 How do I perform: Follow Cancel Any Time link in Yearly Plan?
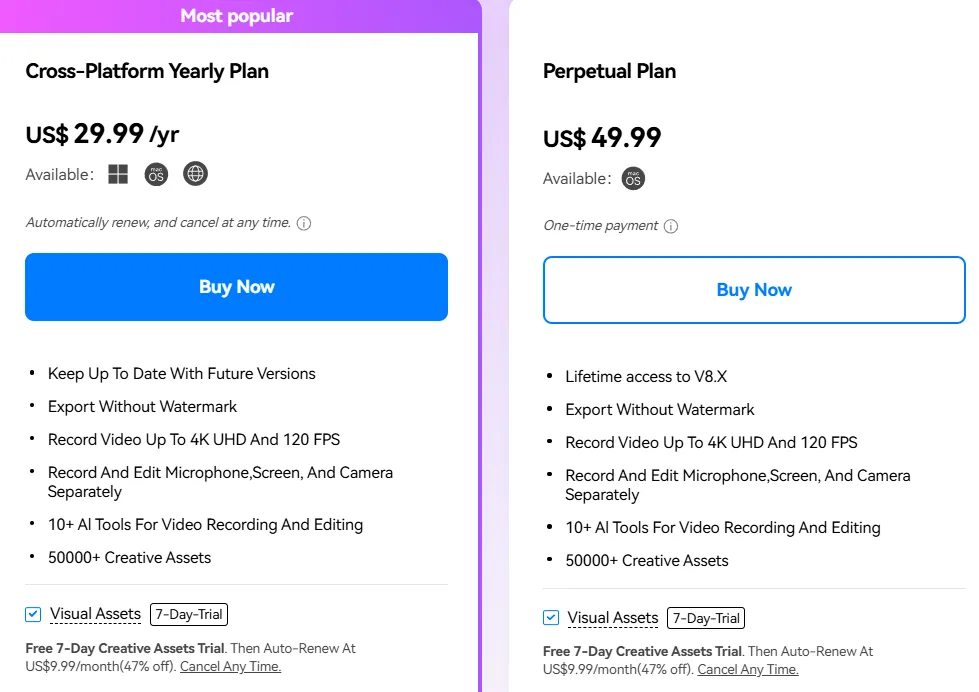point(231,667)
